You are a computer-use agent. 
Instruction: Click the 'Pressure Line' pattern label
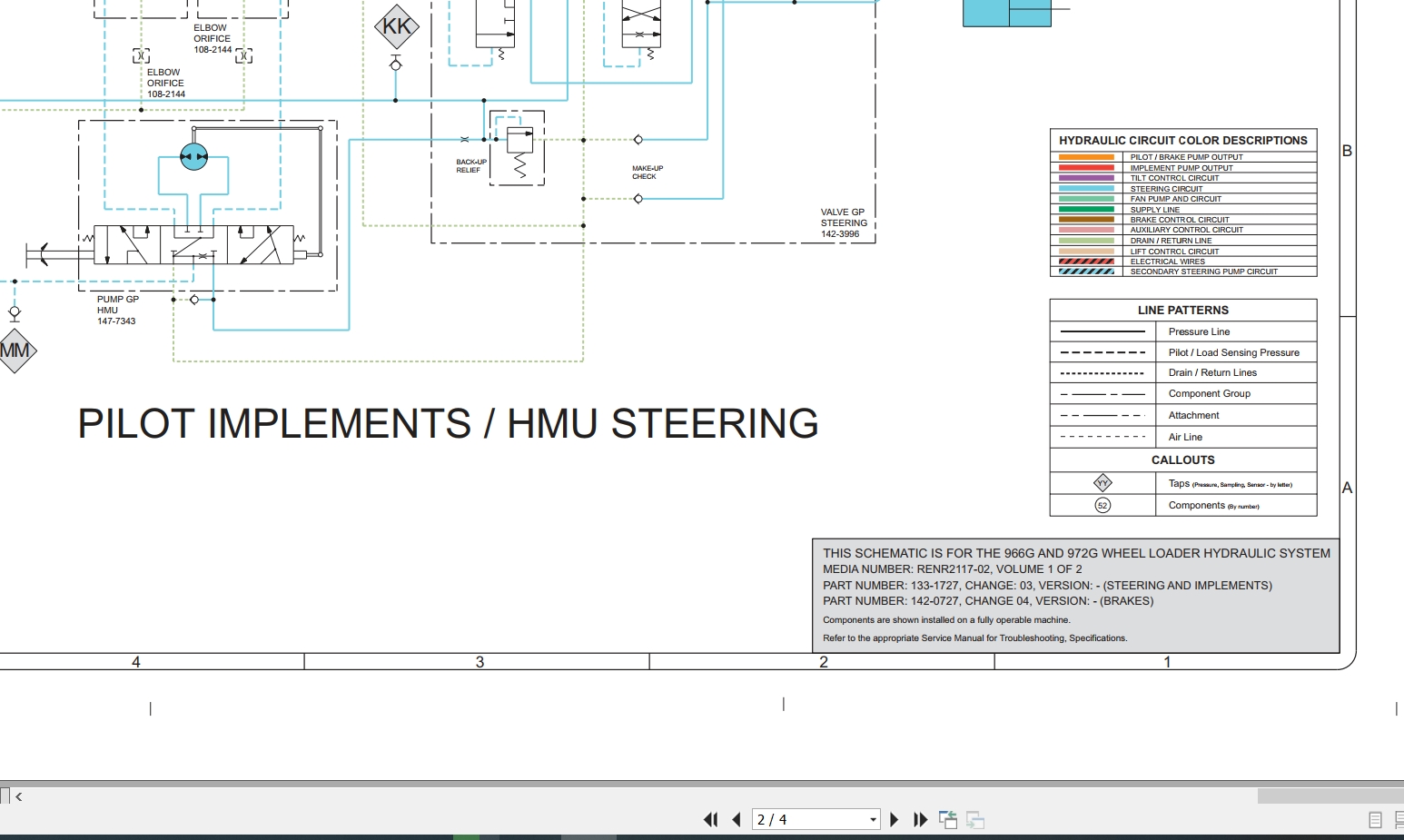pos(1199,332)
